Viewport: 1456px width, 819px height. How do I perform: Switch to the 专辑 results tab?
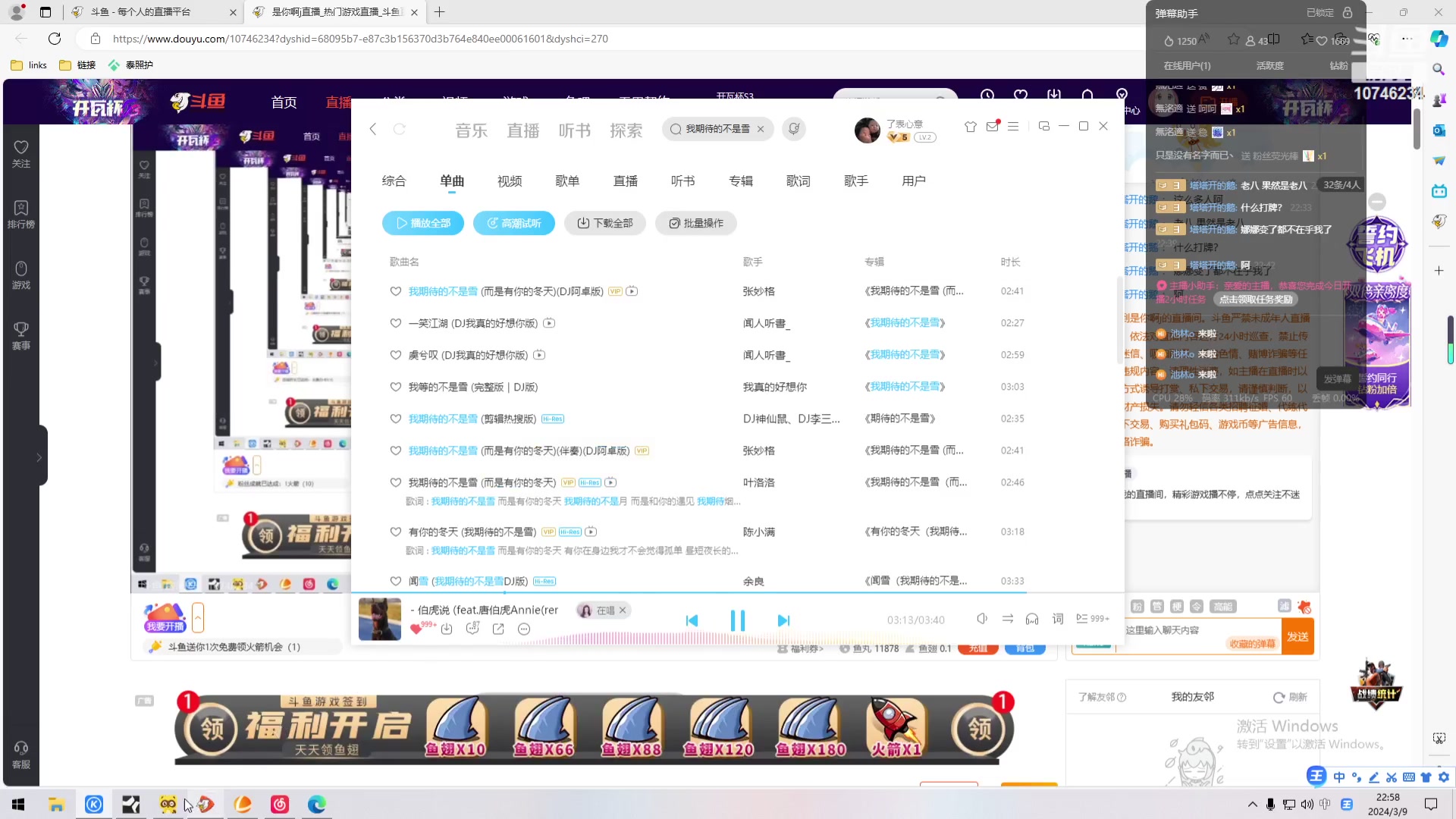tap(741, 181)
